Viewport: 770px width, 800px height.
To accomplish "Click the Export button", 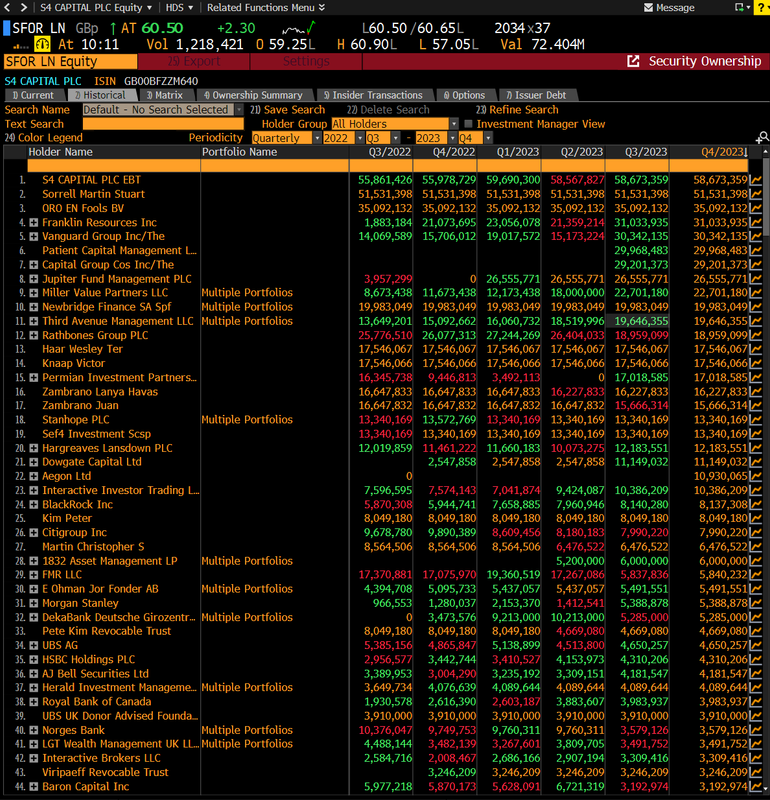I will 194,61.
